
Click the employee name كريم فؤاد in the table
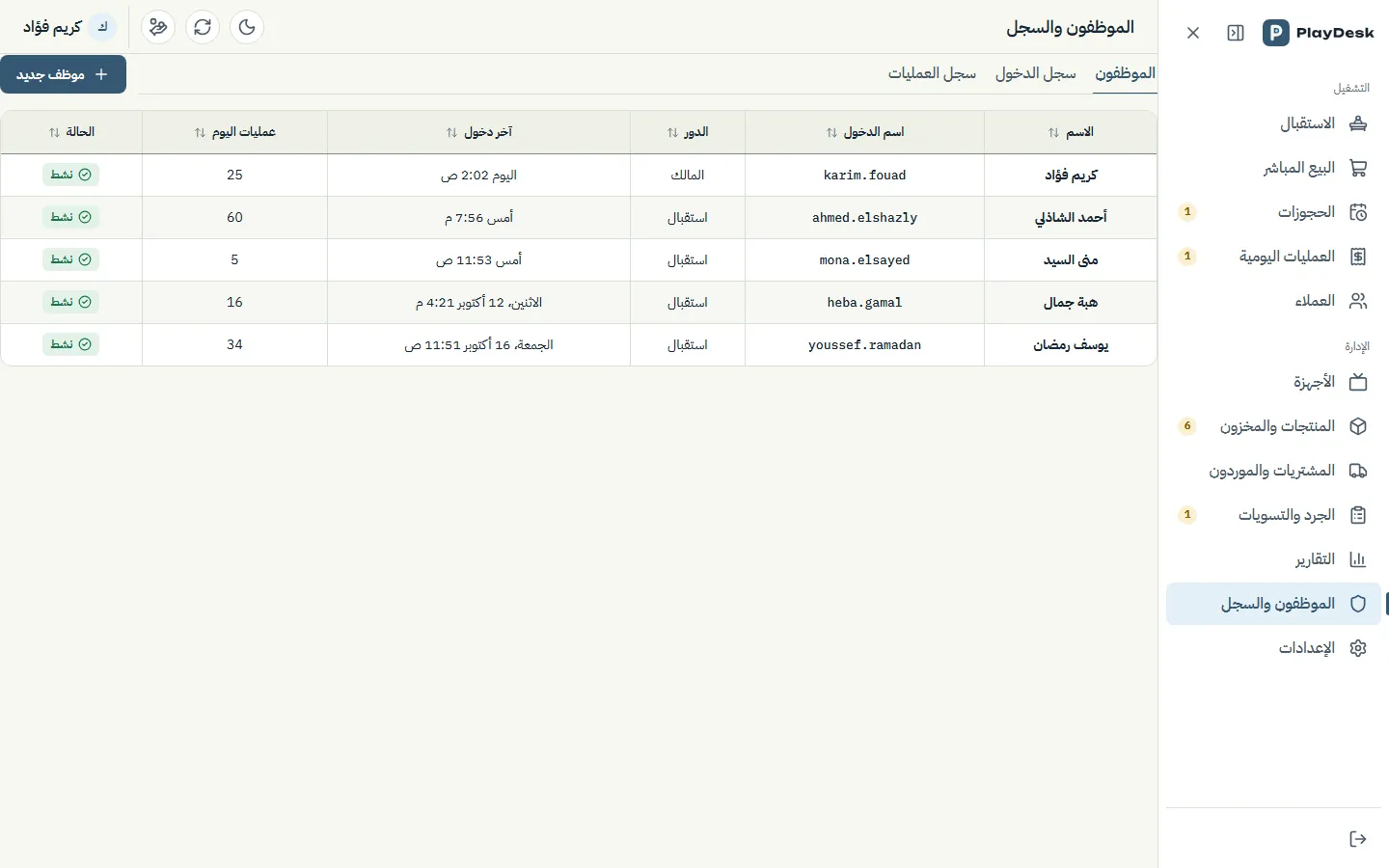point(1071,176)
